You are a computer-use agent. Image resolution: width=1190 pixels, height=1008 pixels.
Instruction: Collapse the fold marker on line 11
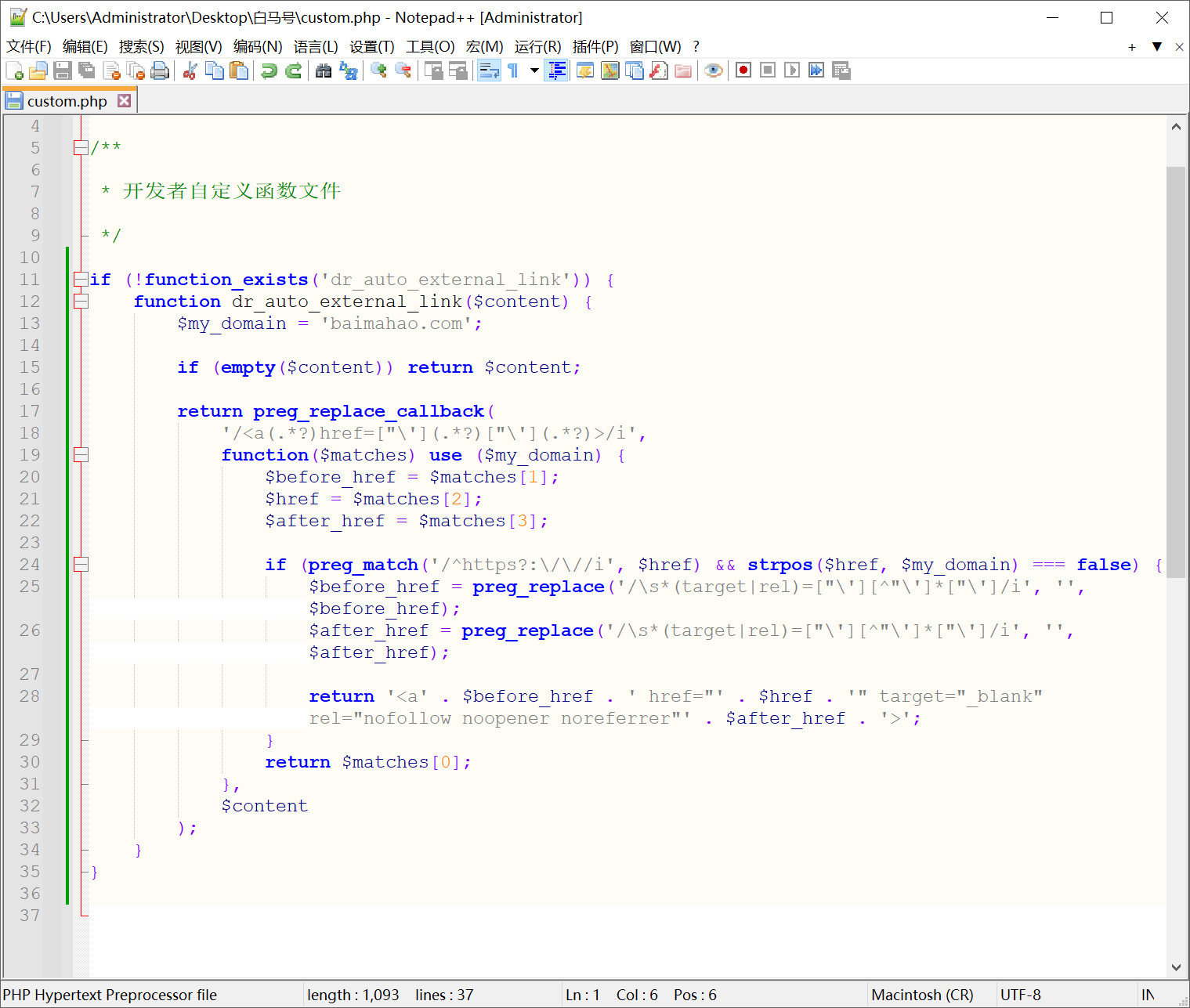[81, 280]
